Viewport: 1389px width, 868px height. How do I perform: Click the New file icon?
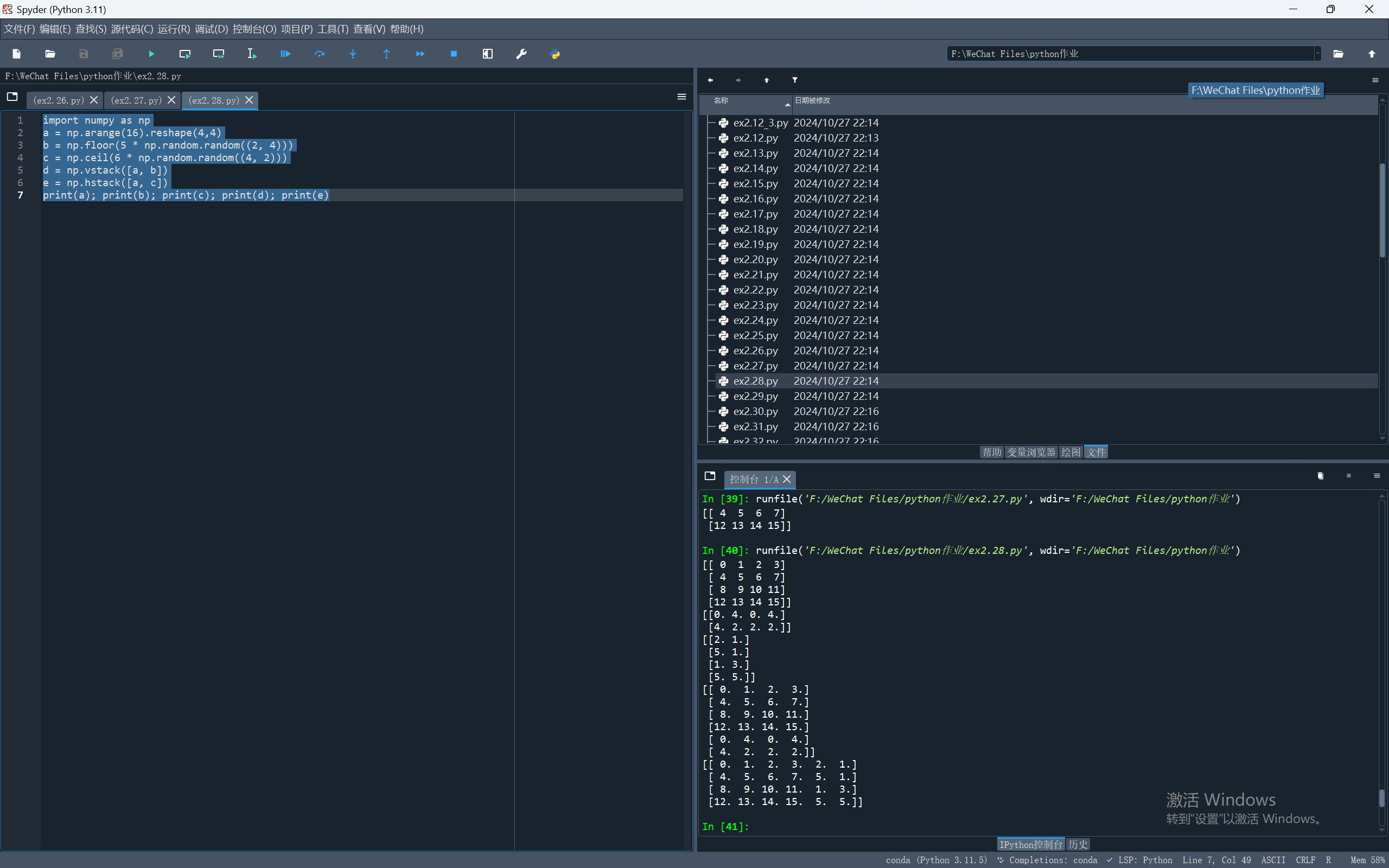tap(16, 54)
